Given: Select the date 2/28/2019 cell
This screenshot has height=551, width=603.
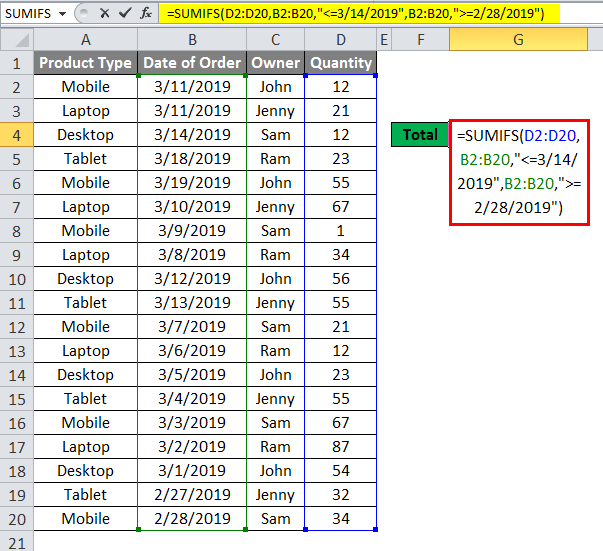Looking at the screenshot, I should (192, 519).
